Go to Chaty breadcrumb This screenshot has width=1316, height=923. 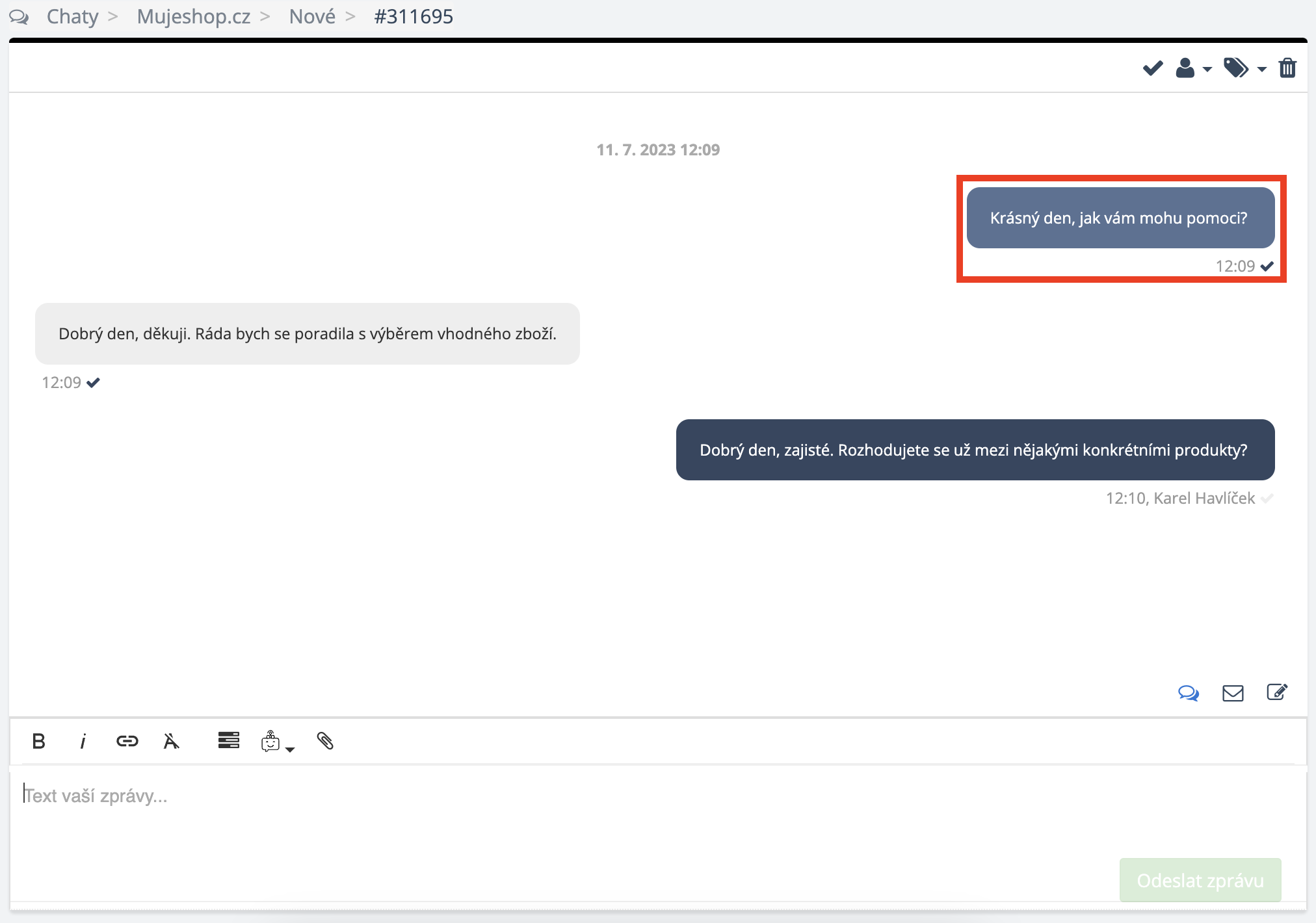(72, 16)
